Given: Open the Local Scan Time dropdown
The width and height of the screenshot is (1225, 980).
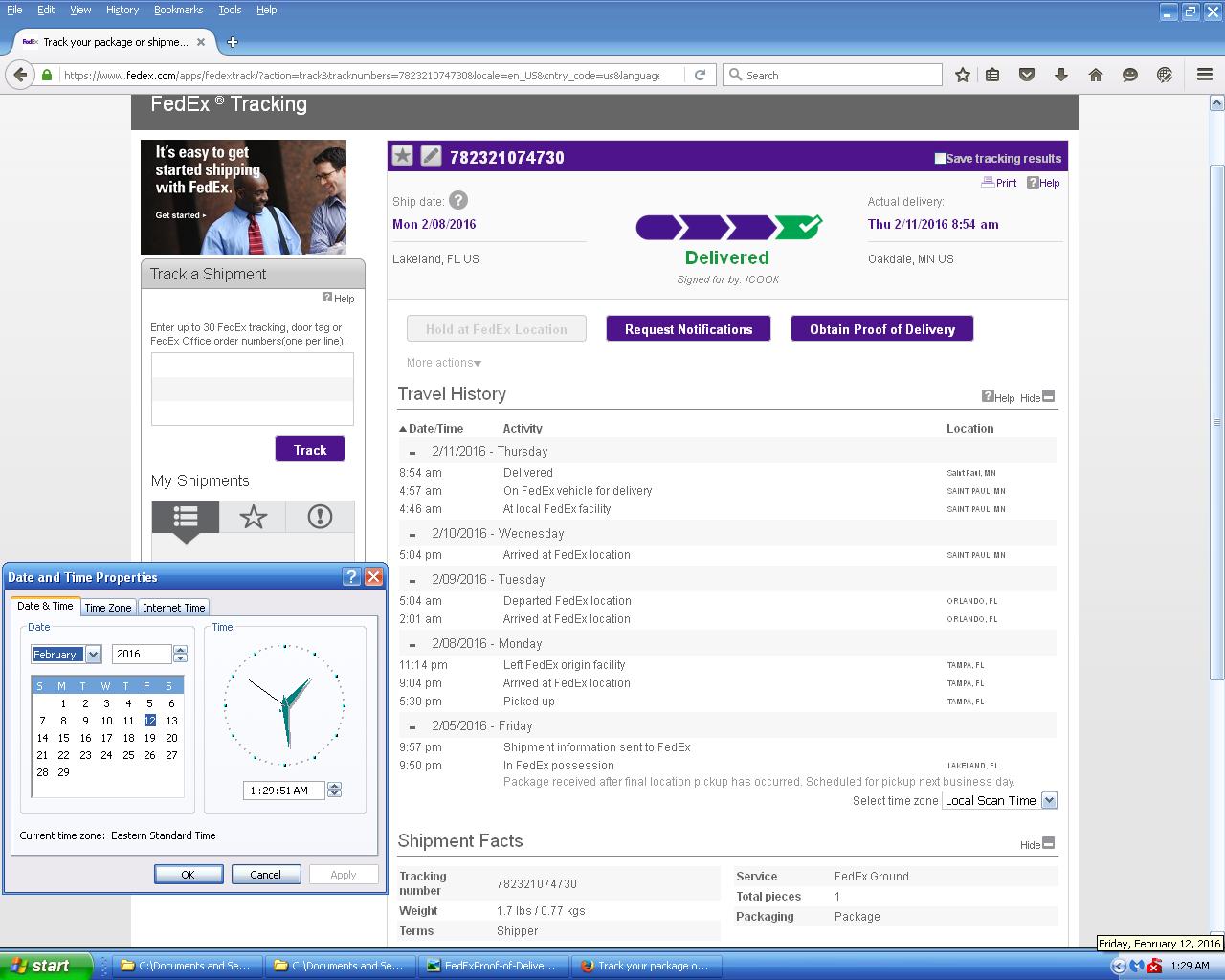Looking at the screenshot, I should point(1049,800).
